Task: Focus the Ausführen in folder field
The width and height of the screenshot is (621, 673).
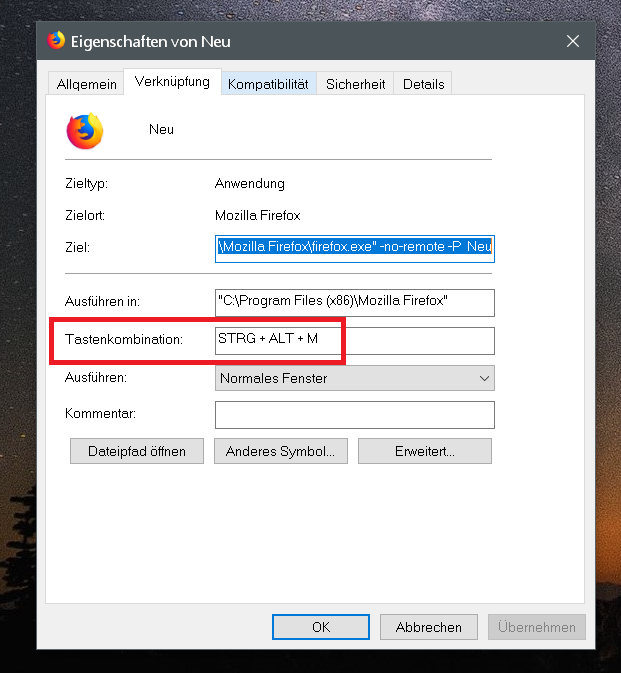Action: (x=354, y=302)
